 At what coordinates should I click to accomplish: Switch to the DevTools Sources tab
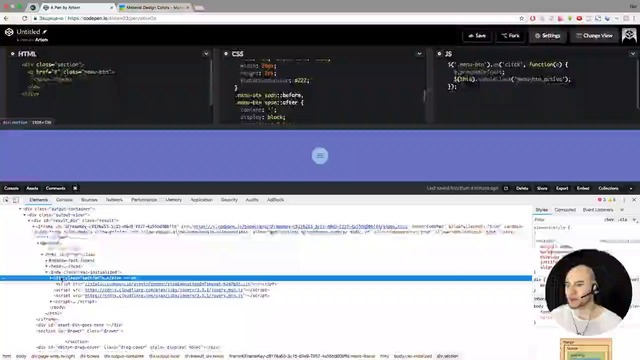tap(89, 200)
